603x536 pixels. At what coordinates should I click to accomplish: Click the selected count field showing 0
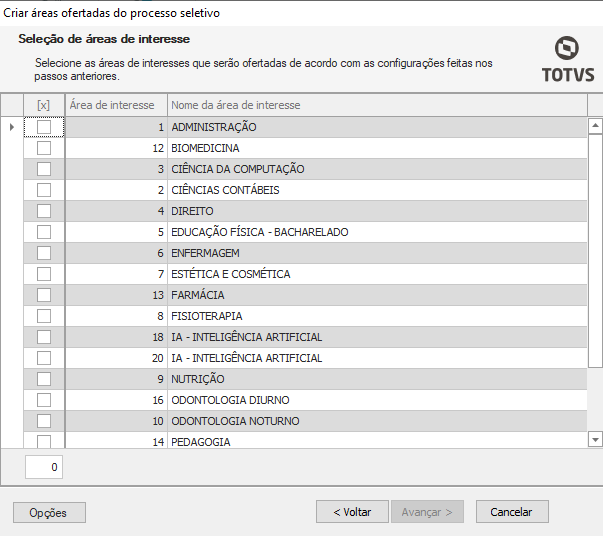click(x=44, y=466)
